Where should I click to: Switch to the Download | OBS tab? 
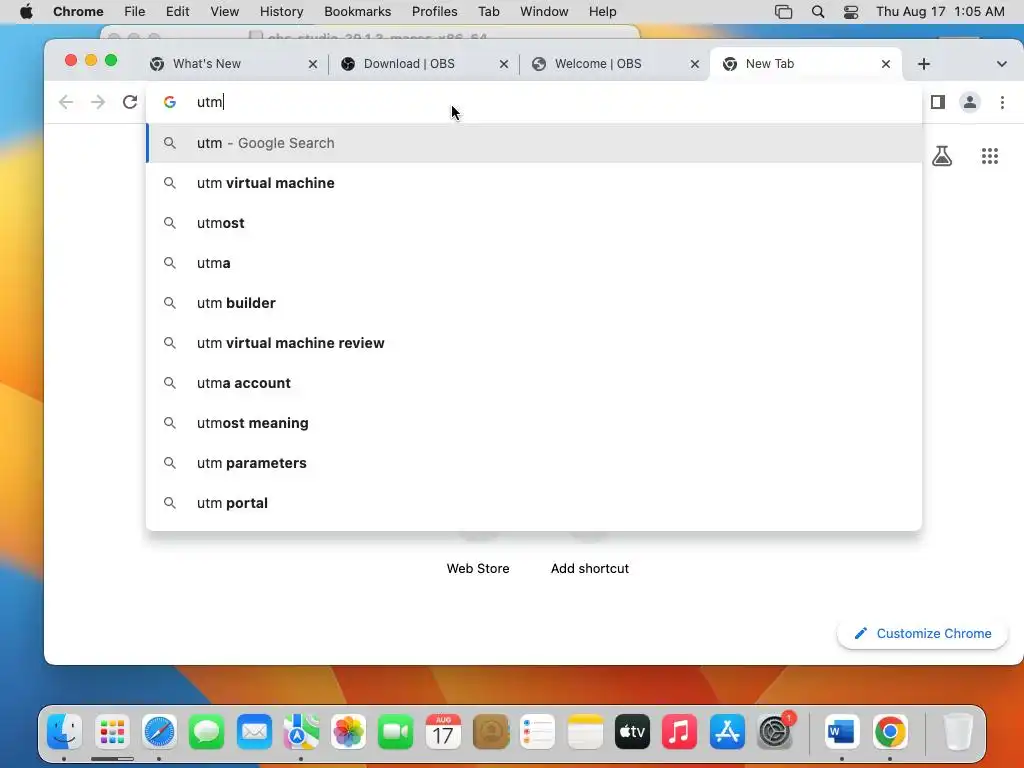click(424, 64)
